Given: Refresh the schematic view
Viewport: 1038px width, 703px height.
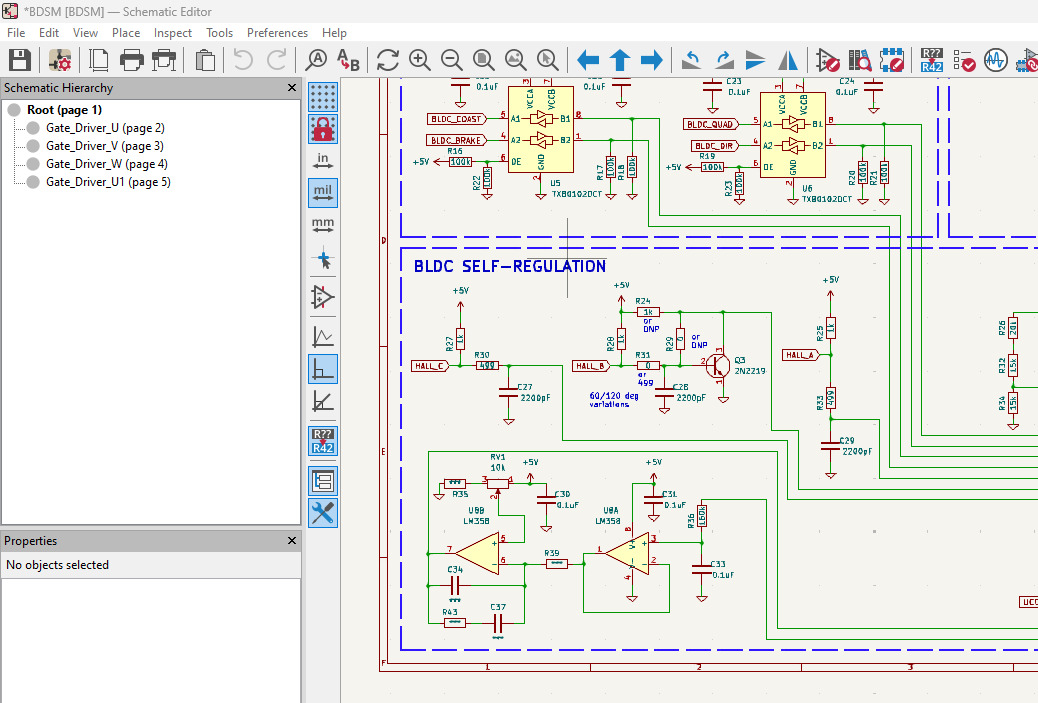Looking at the screenshot, I should [x=388, y=60].
